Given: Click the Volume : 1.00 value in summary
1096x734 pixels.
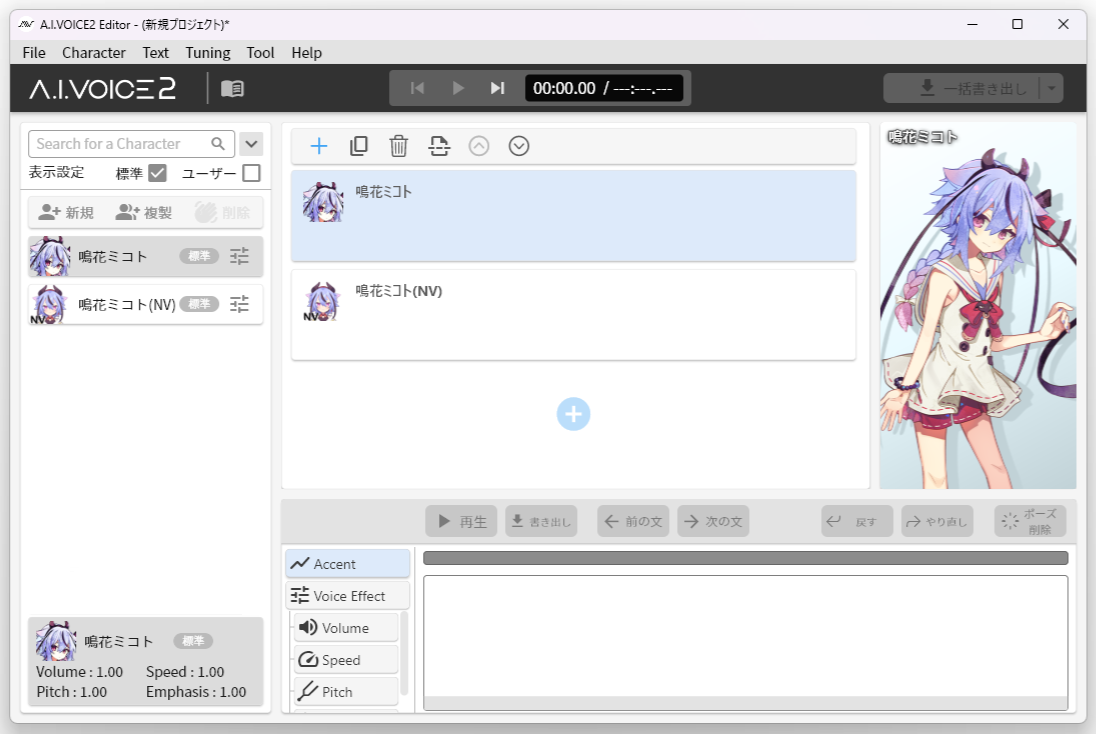Looking at the screenshot, I should click(x=80, y=672).
